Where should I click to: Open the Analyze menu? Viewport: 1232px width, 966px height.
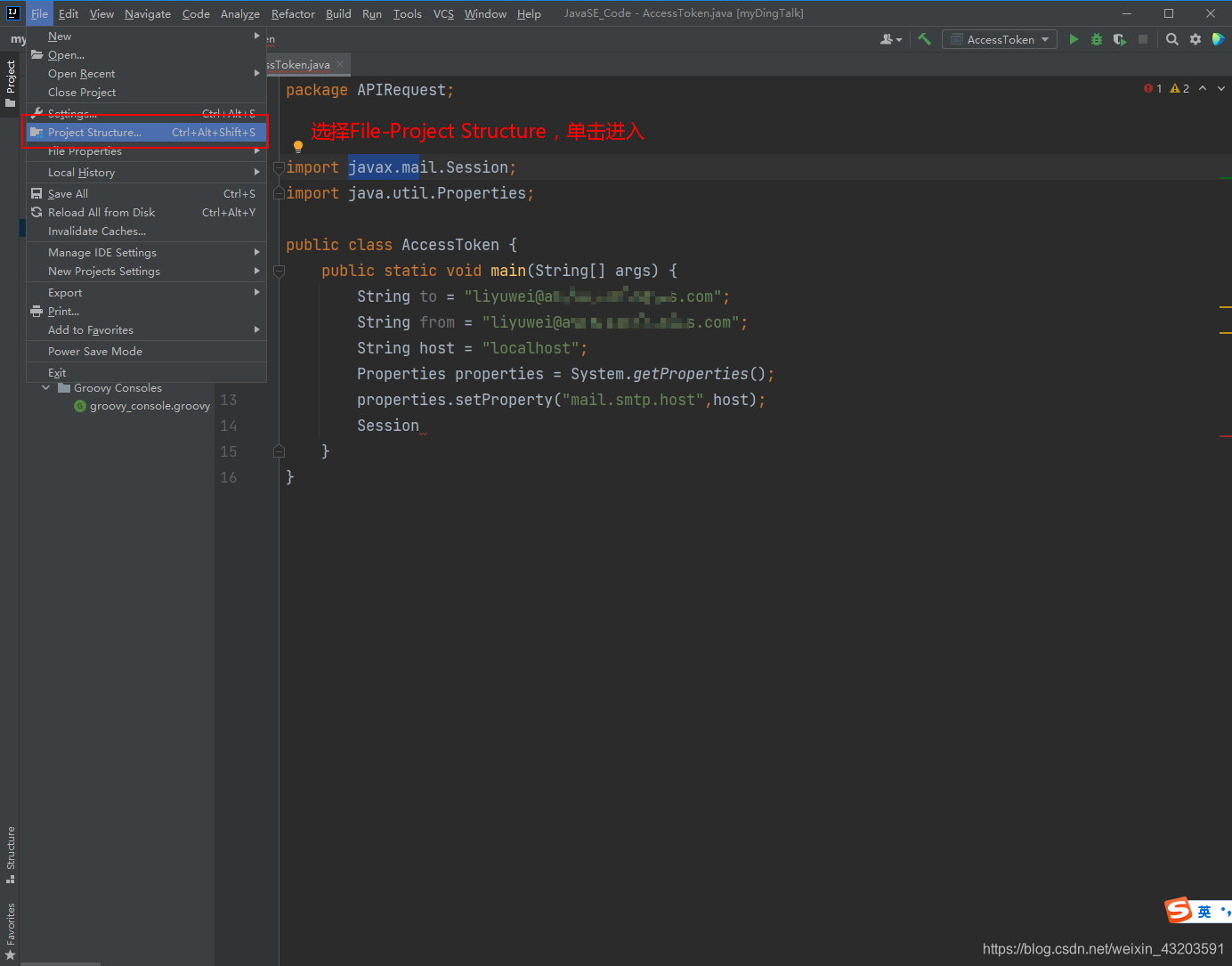tap(240, 13)
